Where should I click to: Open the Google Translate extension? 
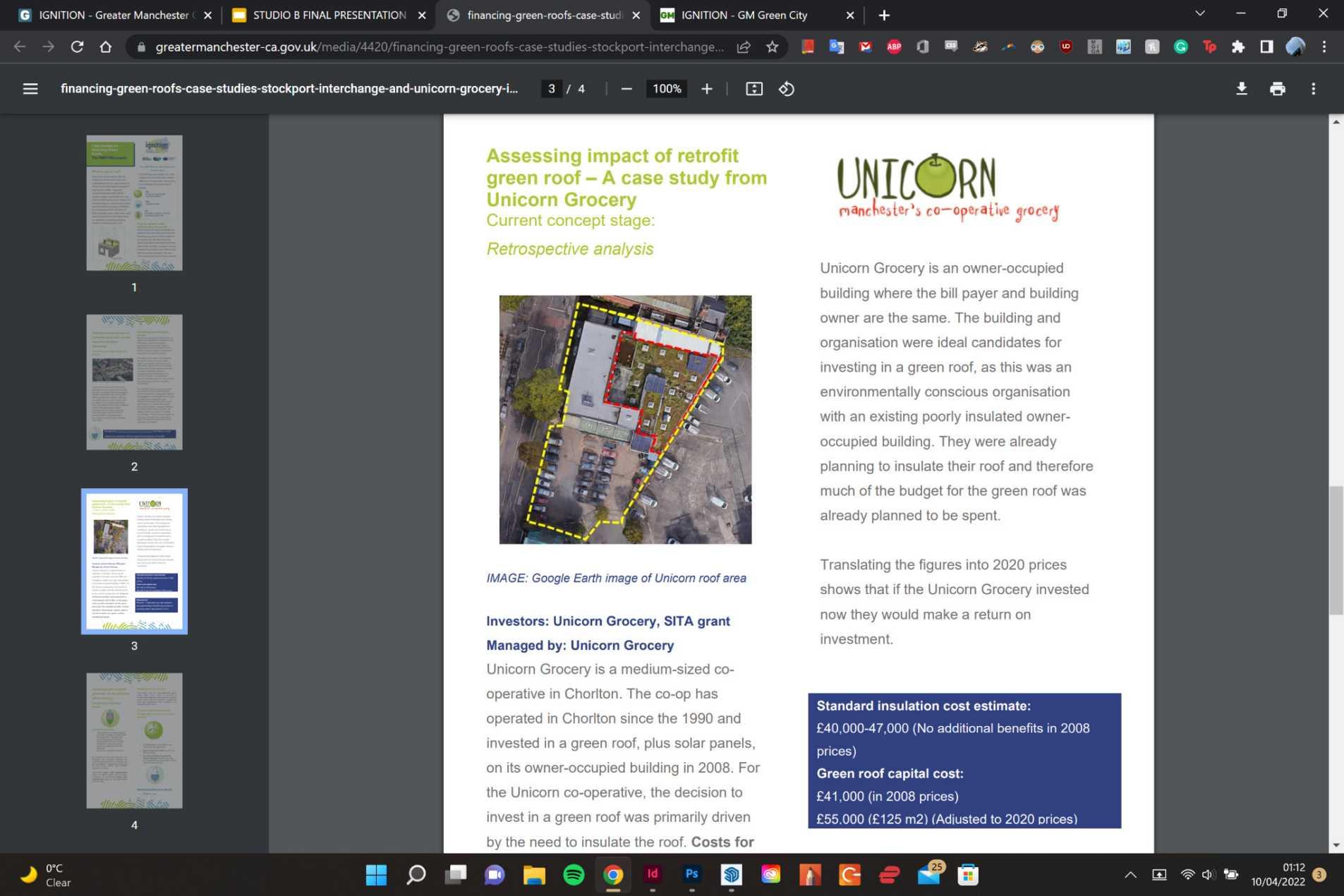click(837, 47)
